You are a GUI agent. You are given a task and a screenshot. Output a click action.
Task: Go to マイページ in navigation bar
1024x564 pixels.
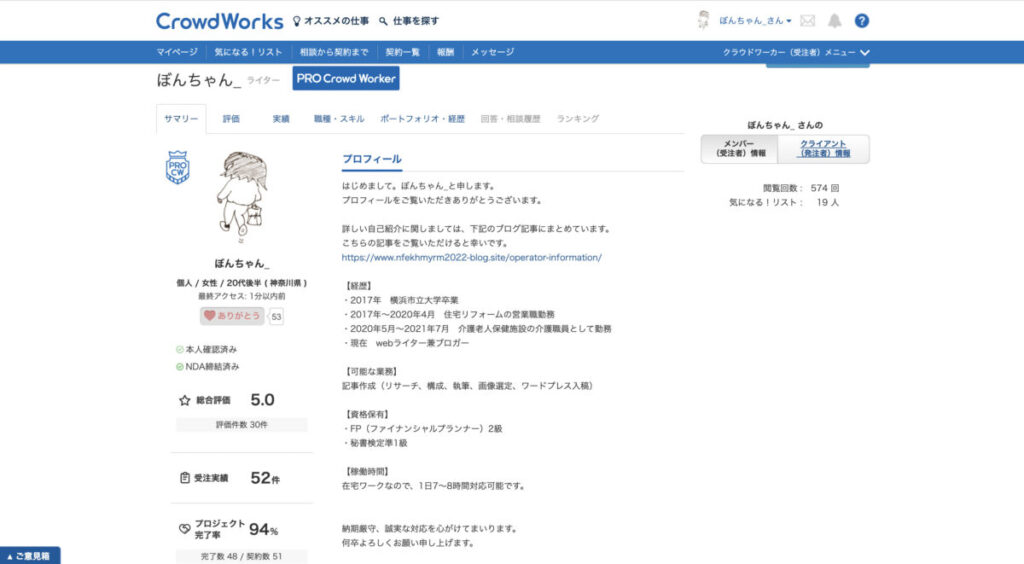[x=177, y=52]
